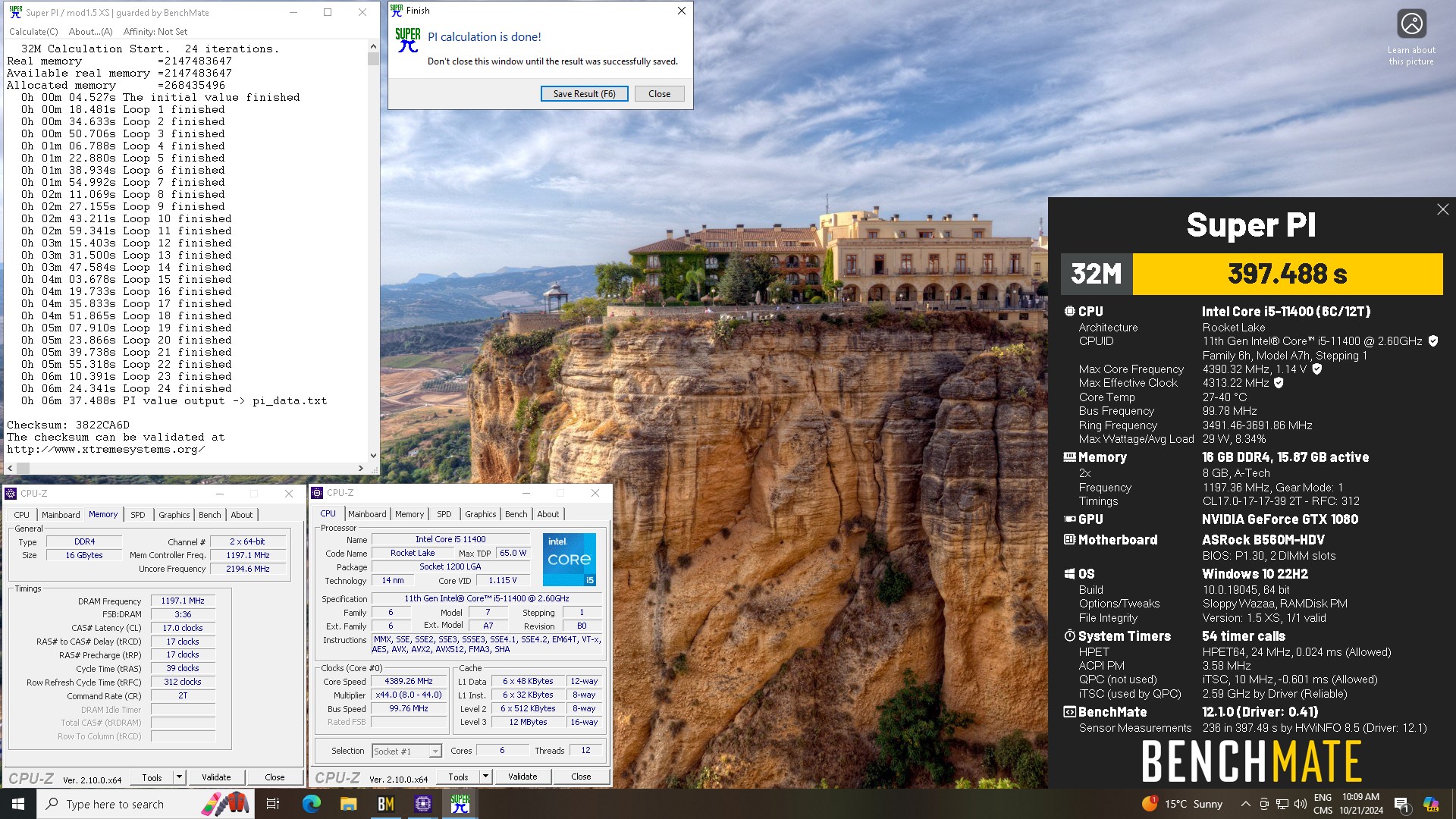Select the Mainboard tab in the CPU-Z Memory window
Viewport: 1456px width, 819px height.
coord(61,515)
